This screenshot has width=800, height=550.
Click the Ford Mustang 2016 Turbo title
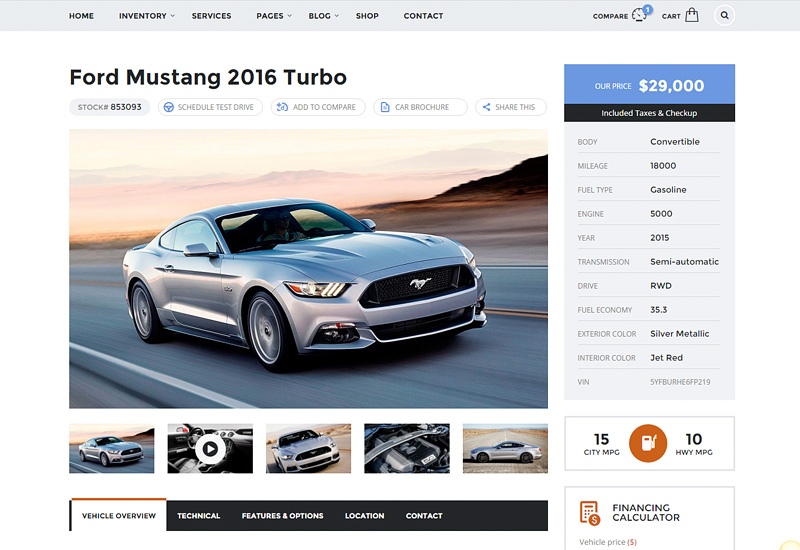(x=208, y=78)
